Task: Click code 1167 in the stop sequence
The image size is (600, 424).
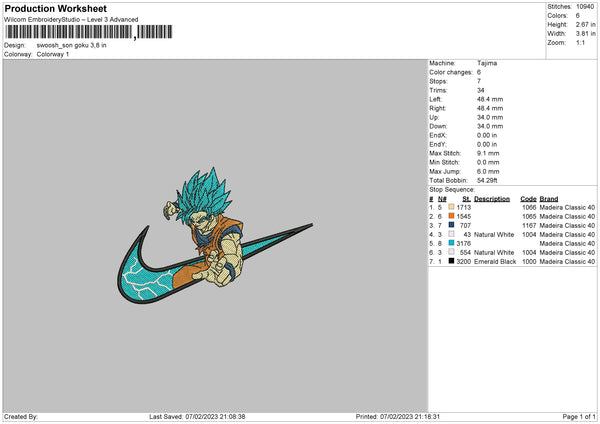Action: (529, 225)
